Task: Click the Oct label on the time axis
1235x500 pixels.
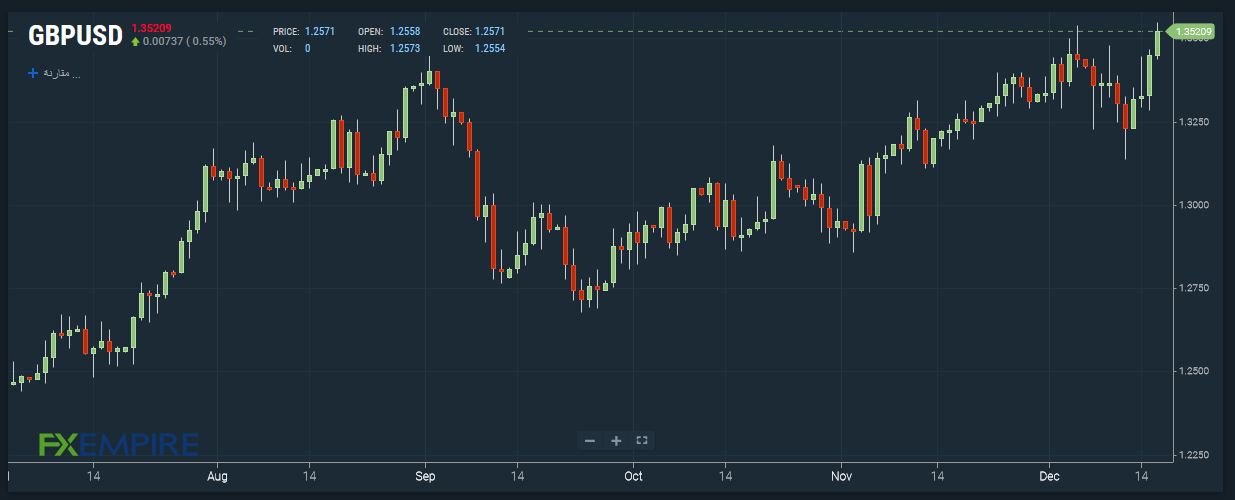Action: tap(633, 478)
